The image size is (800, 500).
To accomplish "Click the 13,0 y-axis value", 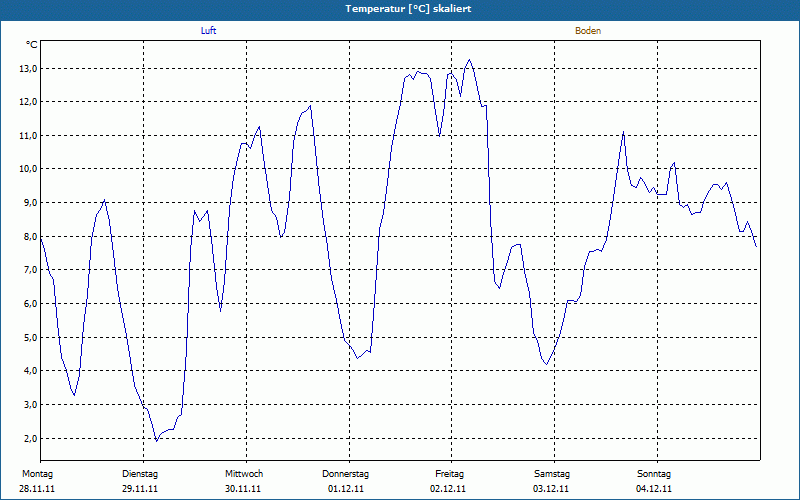I will (x=29, y=68).
